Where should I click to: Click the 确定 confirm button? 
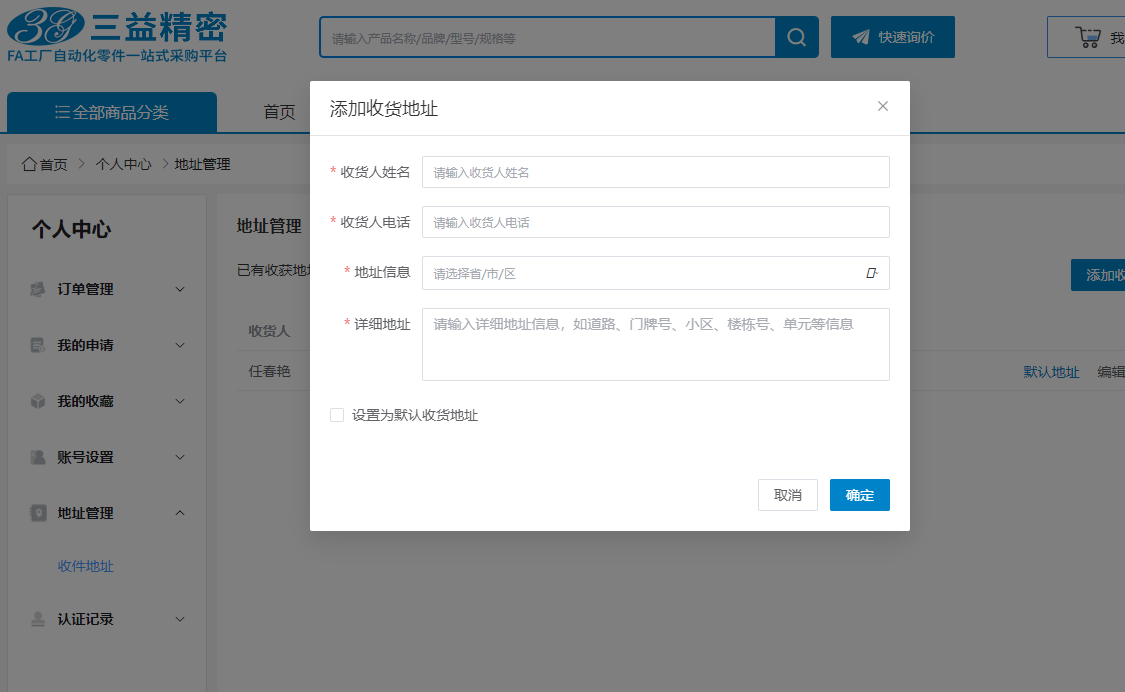click(860, 495)
